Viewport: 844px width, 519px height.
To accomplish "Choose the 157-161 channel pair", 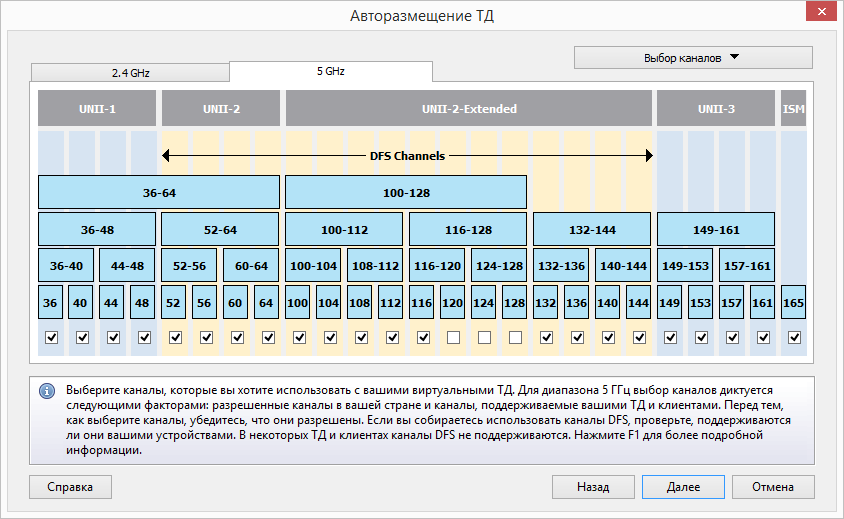I will pyautogui.click(x=747, y=265).
